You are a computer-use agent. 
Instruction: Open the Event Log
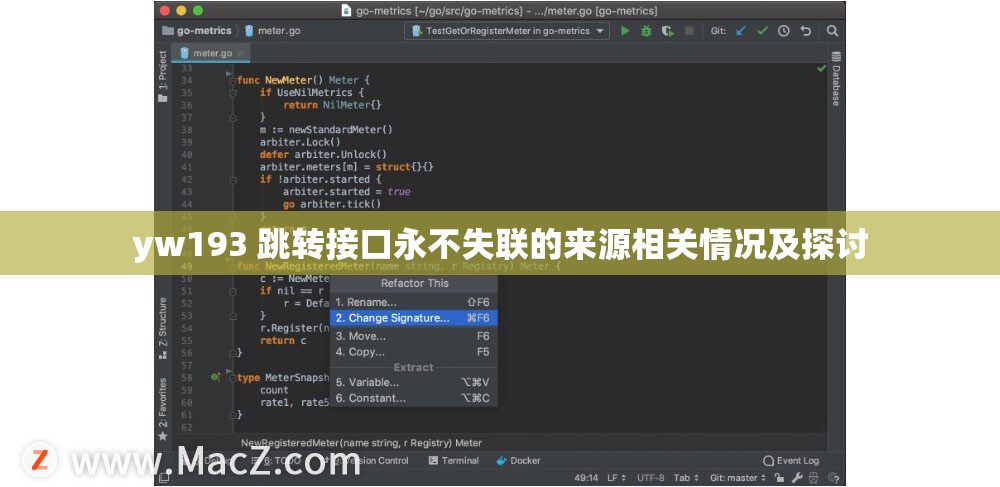point(791,460)
